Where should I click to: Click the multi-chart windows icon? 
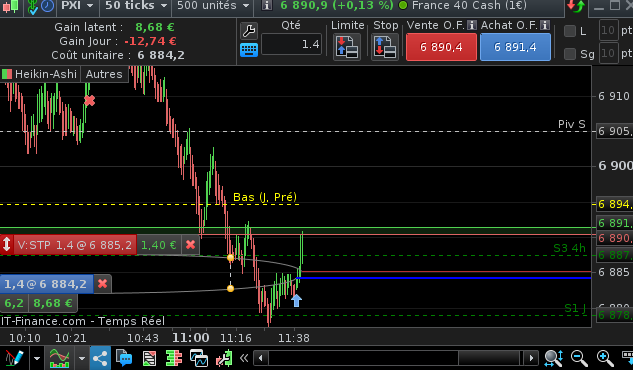click(199, 358)
